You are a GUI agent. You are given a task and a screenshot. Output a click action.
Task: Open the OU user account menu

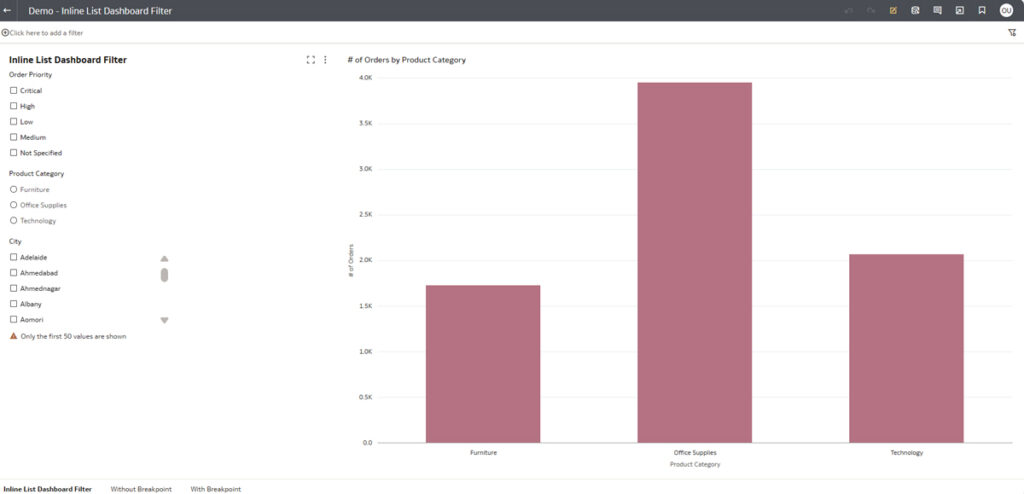coord(1006,10)
